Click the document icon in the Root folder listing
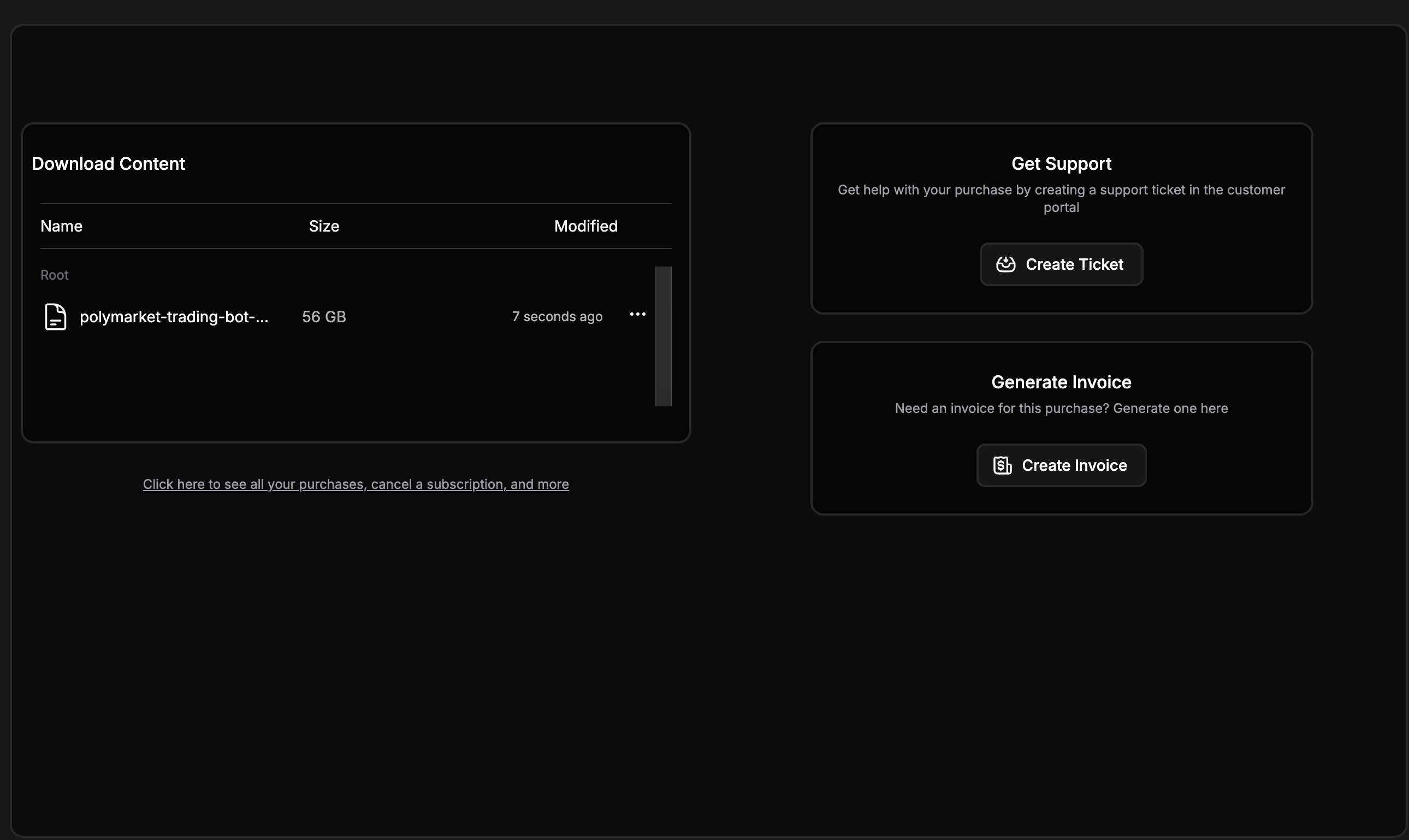This screenshot has height=840, width=1409. 55,316
